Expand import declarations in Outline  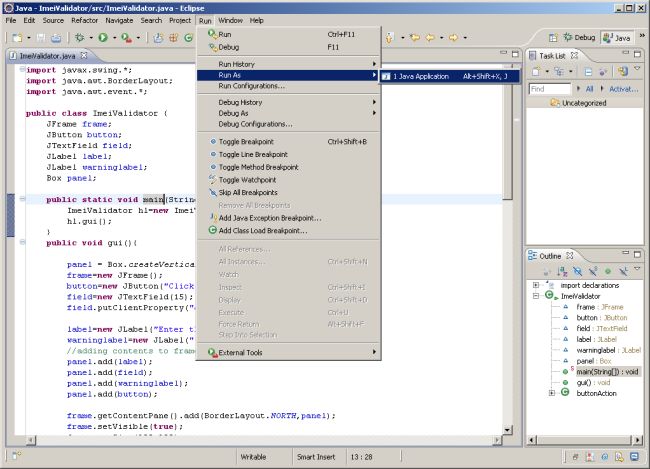pos(537,285)
